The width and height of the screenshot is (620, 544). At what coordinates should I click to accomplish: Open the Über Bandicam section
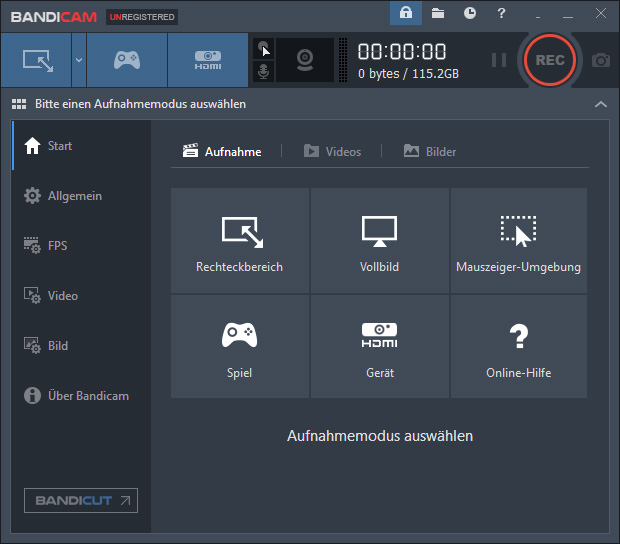tap(81, 396)
